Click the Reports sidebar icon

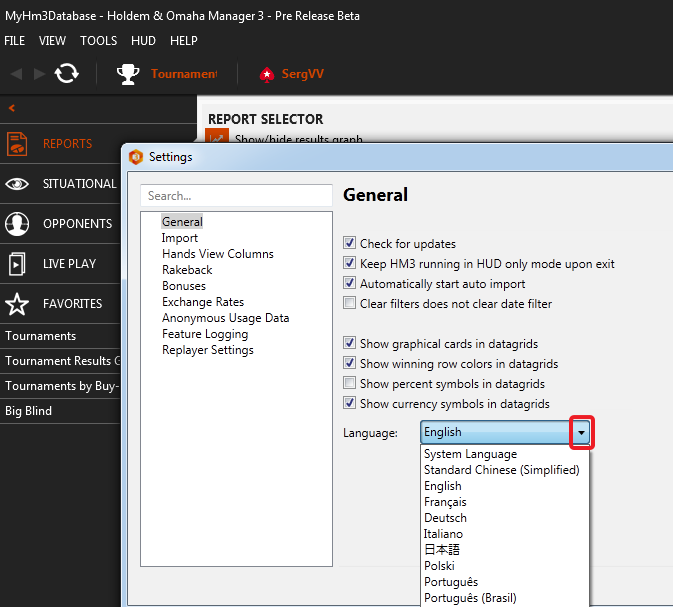click(17, 144)
